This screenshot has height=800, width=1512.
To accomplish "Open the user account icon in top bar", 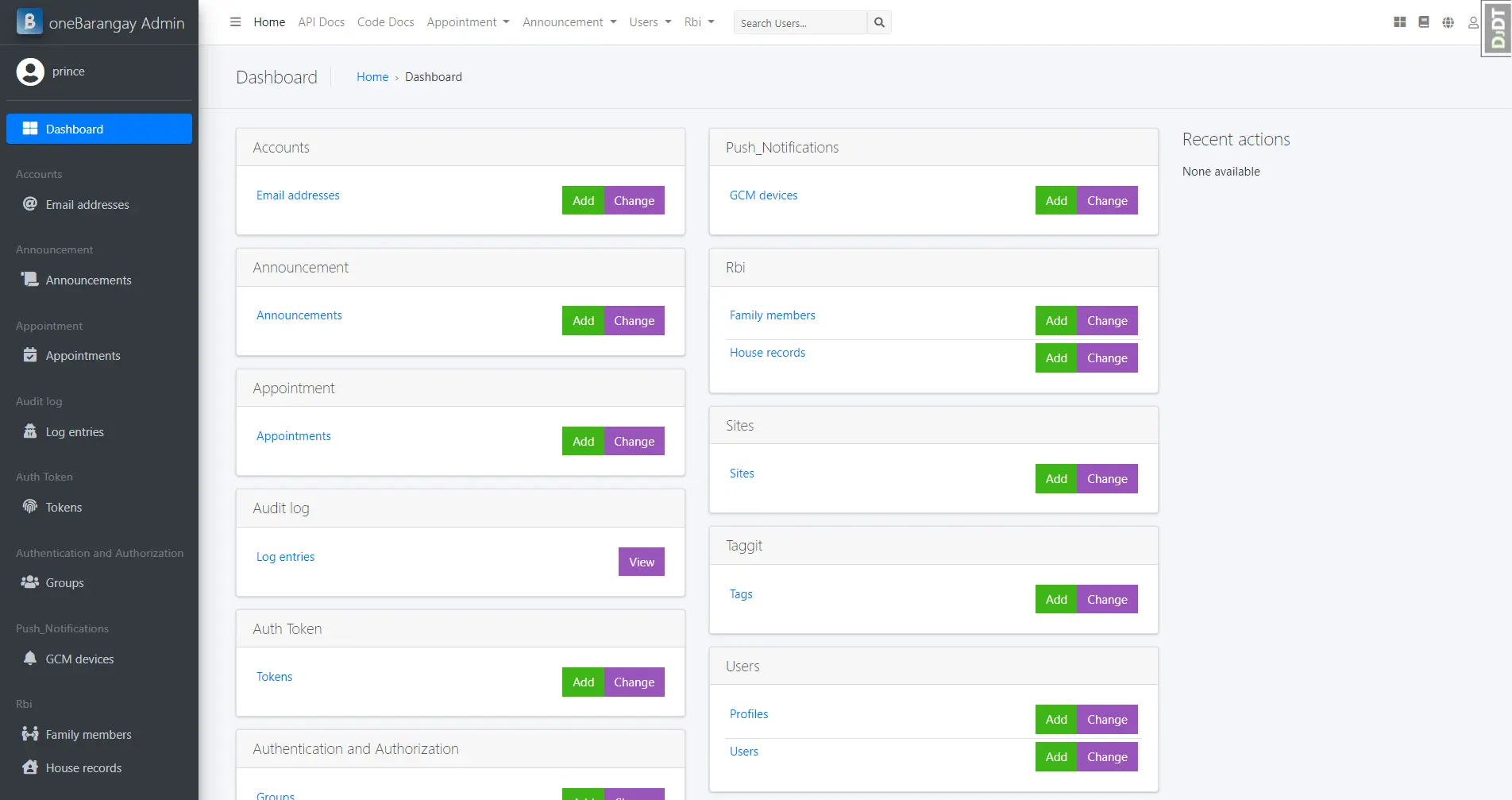I will 1473,22.
